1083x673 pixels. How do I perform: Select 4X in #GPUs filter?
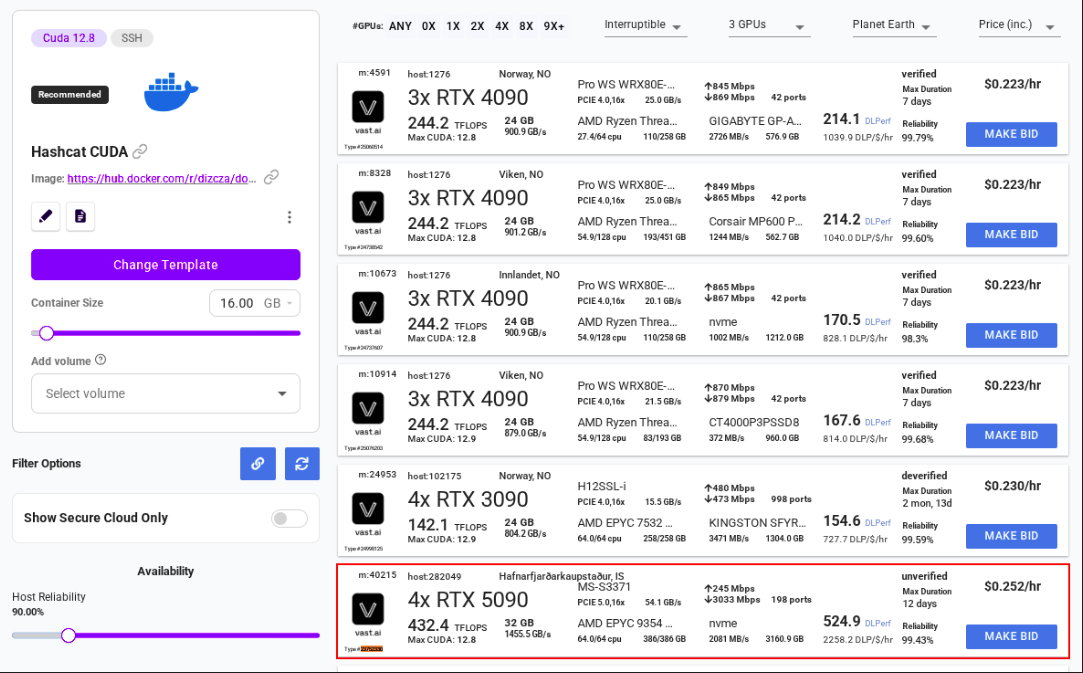coord(502,26)
